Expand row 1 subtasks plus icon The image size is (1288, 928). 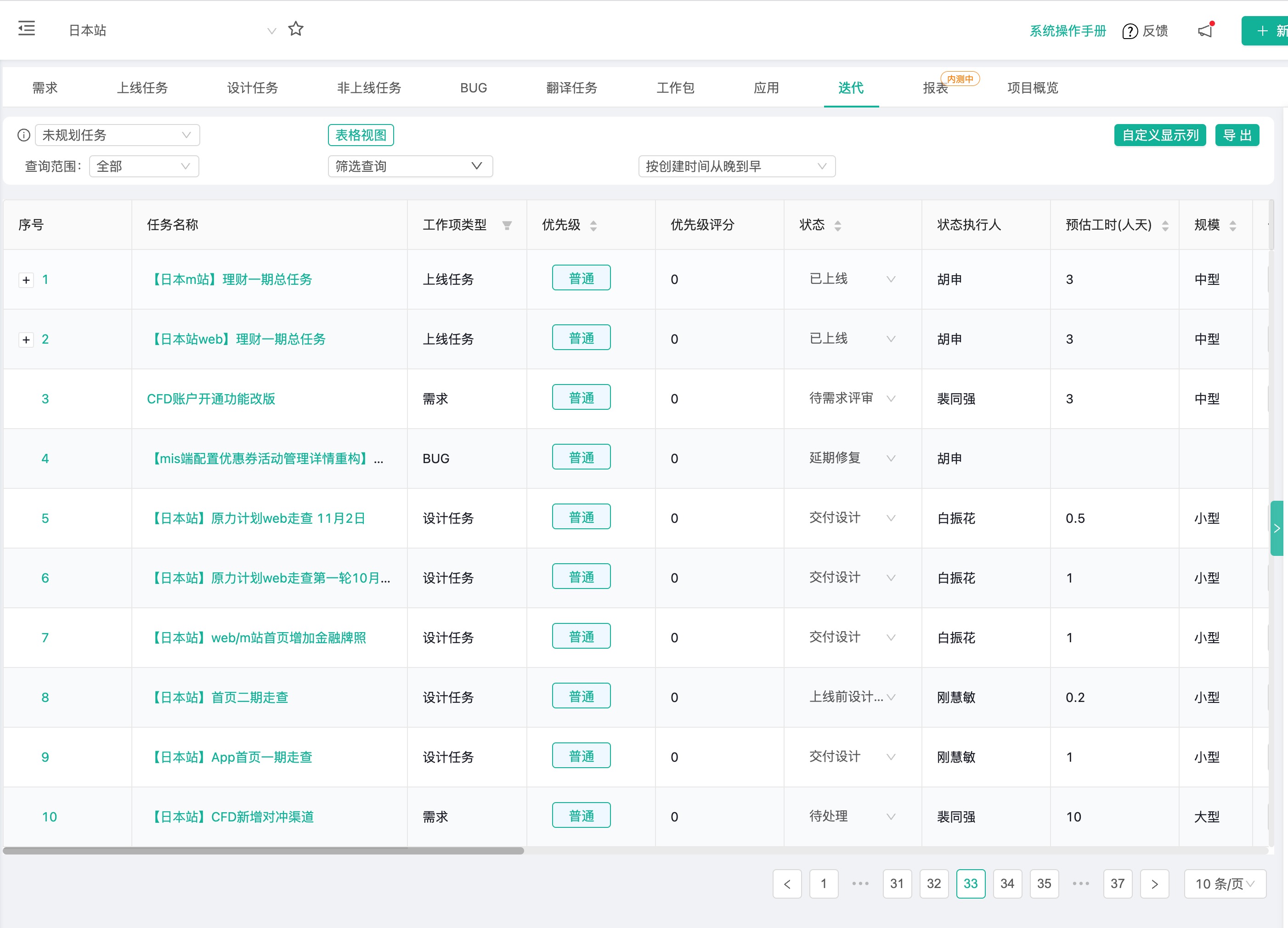click(26, 280)
